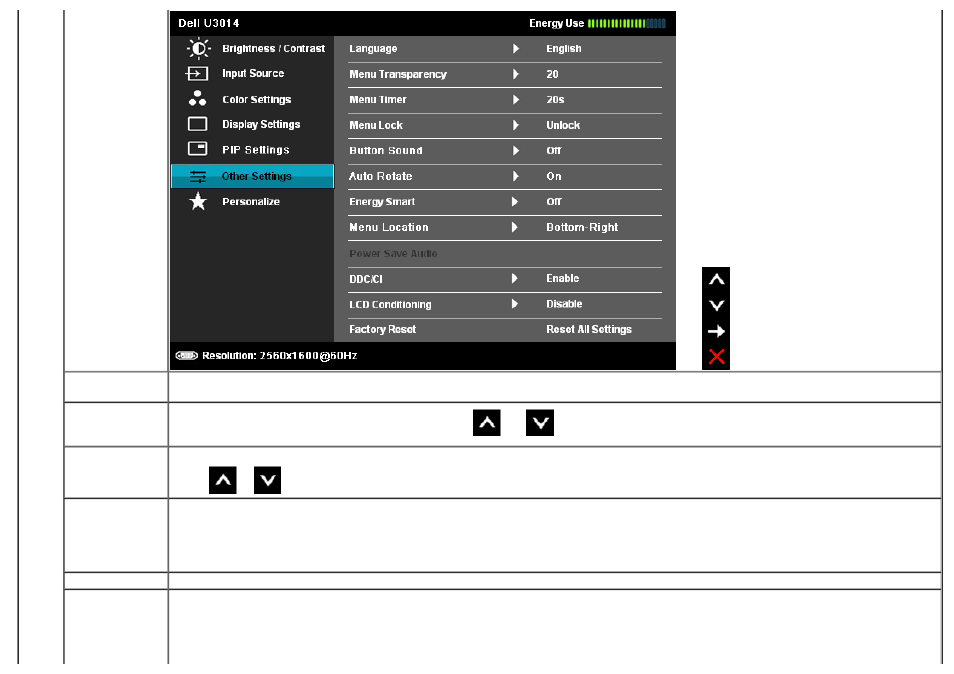954x674 pixels.
Task: Select the Language setting row label
Action: [x=373, y=49]
